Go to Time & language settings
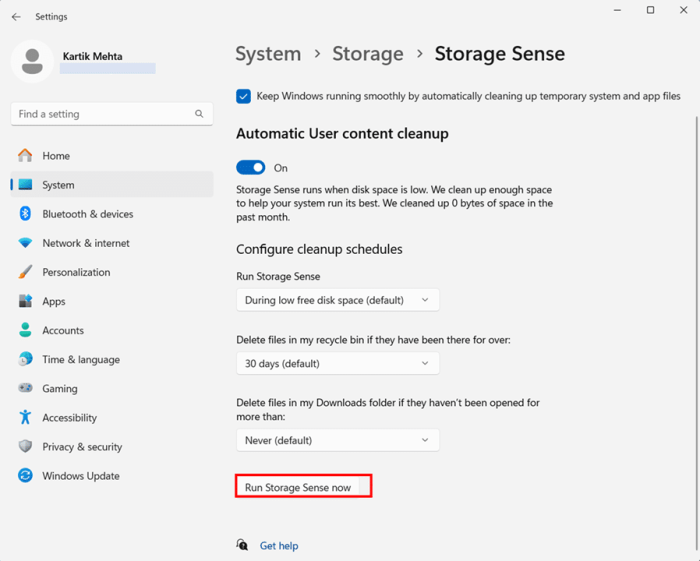 coord(112,359)
